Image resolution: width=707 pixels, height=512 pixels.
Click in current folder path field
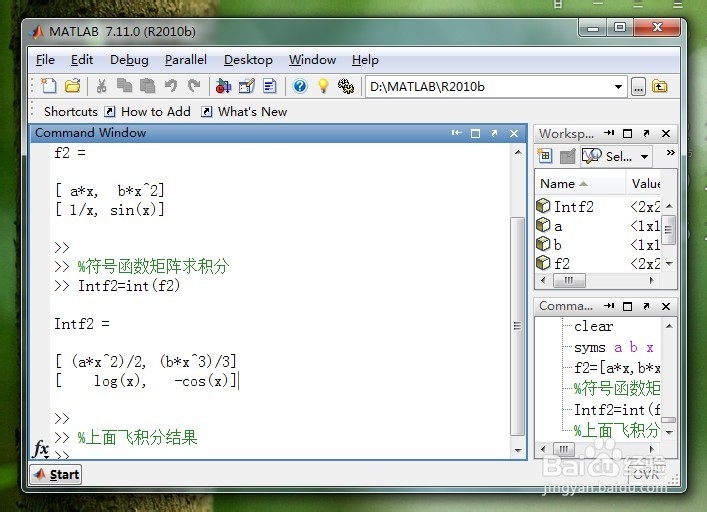[x=488, y=87]
